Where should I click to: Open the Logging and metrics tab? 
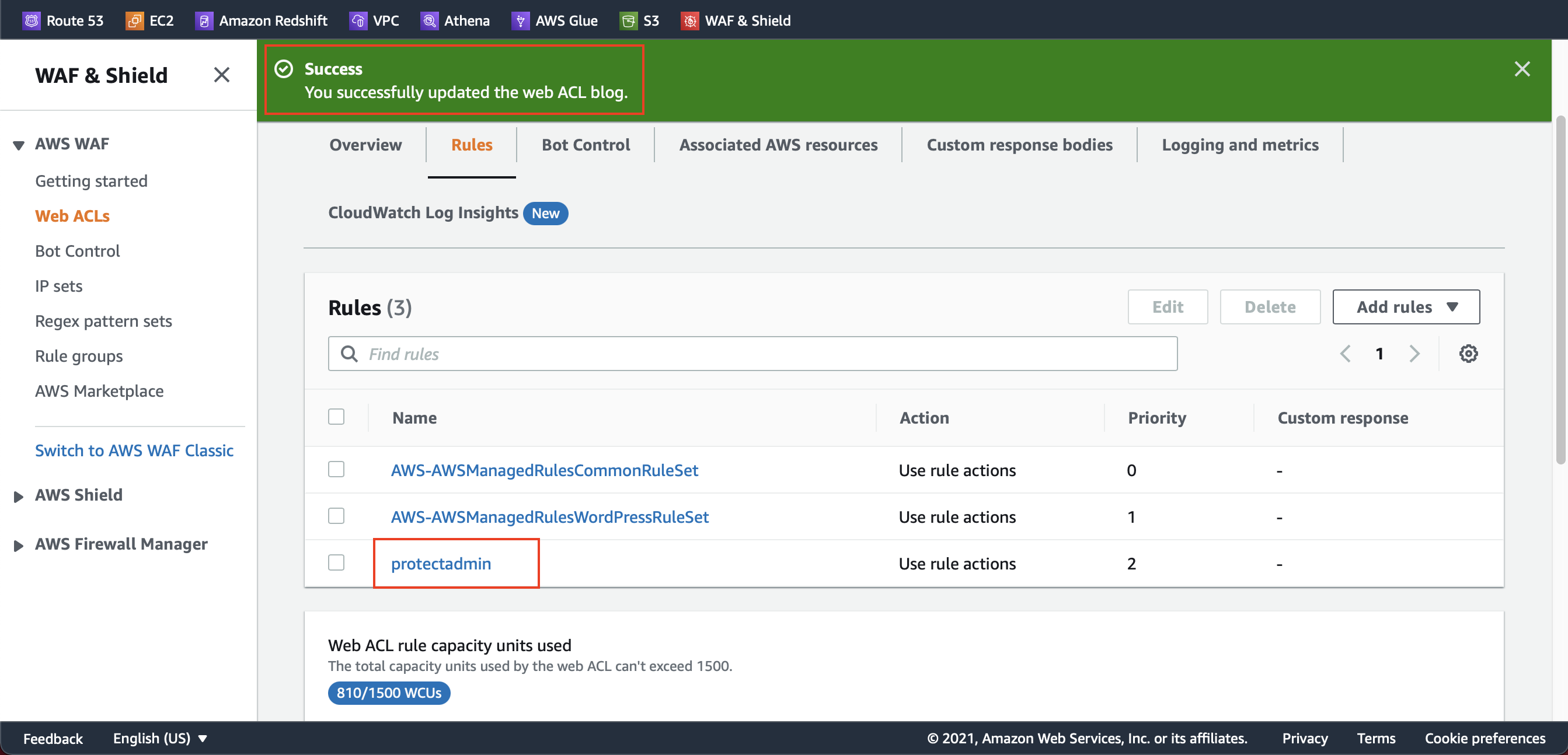(1240, 145)
